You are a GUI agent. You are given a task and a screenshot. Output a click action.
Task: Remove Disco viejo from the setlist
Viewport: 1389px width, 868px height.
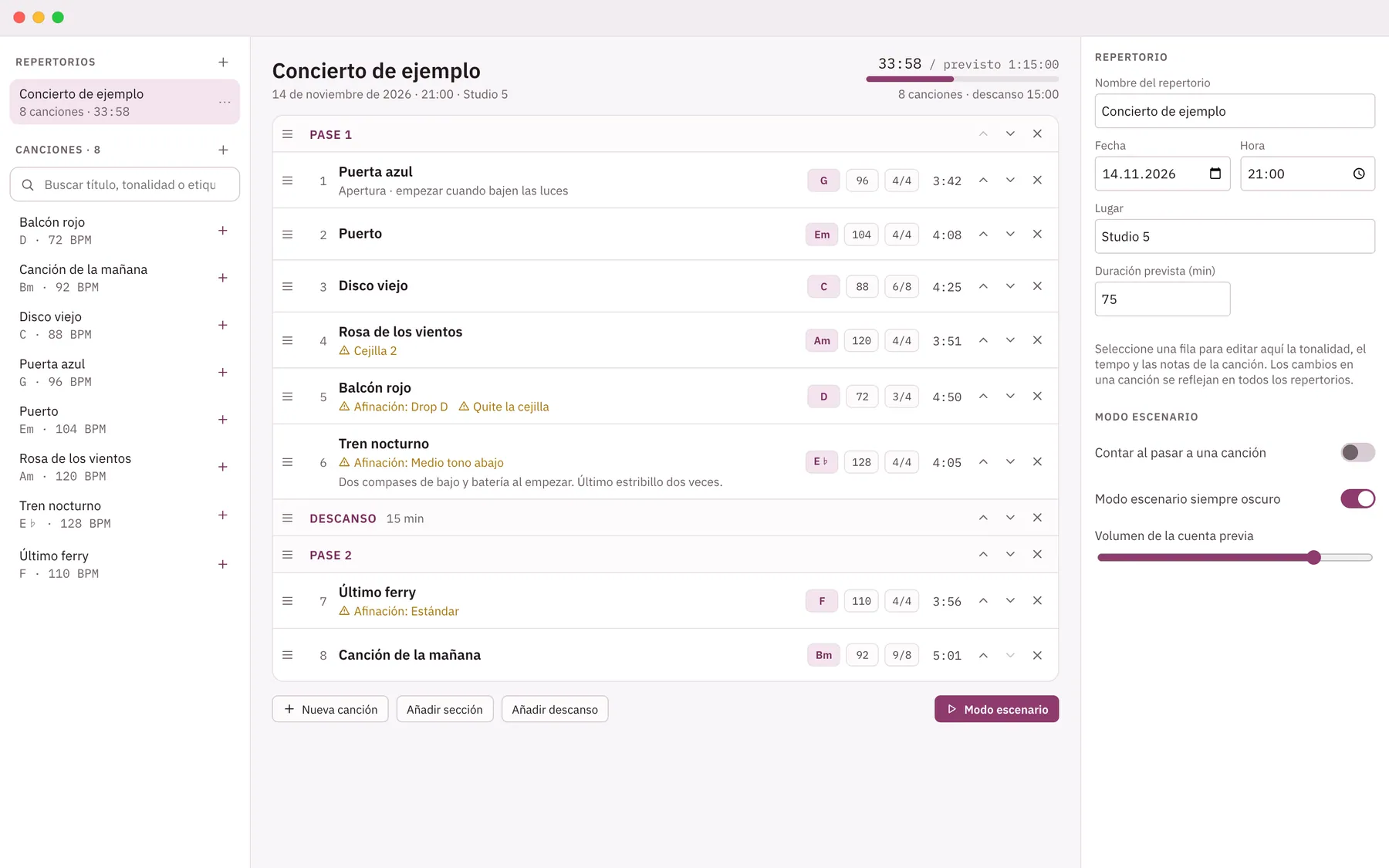(x=1037, y=286)
